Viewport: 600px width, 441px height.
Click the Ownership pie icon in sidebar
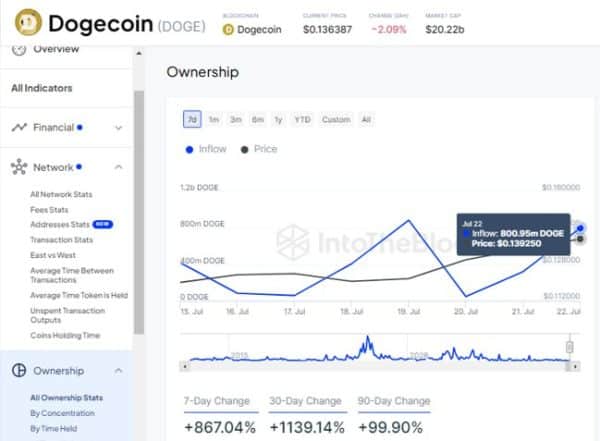(x=19, y=370)
